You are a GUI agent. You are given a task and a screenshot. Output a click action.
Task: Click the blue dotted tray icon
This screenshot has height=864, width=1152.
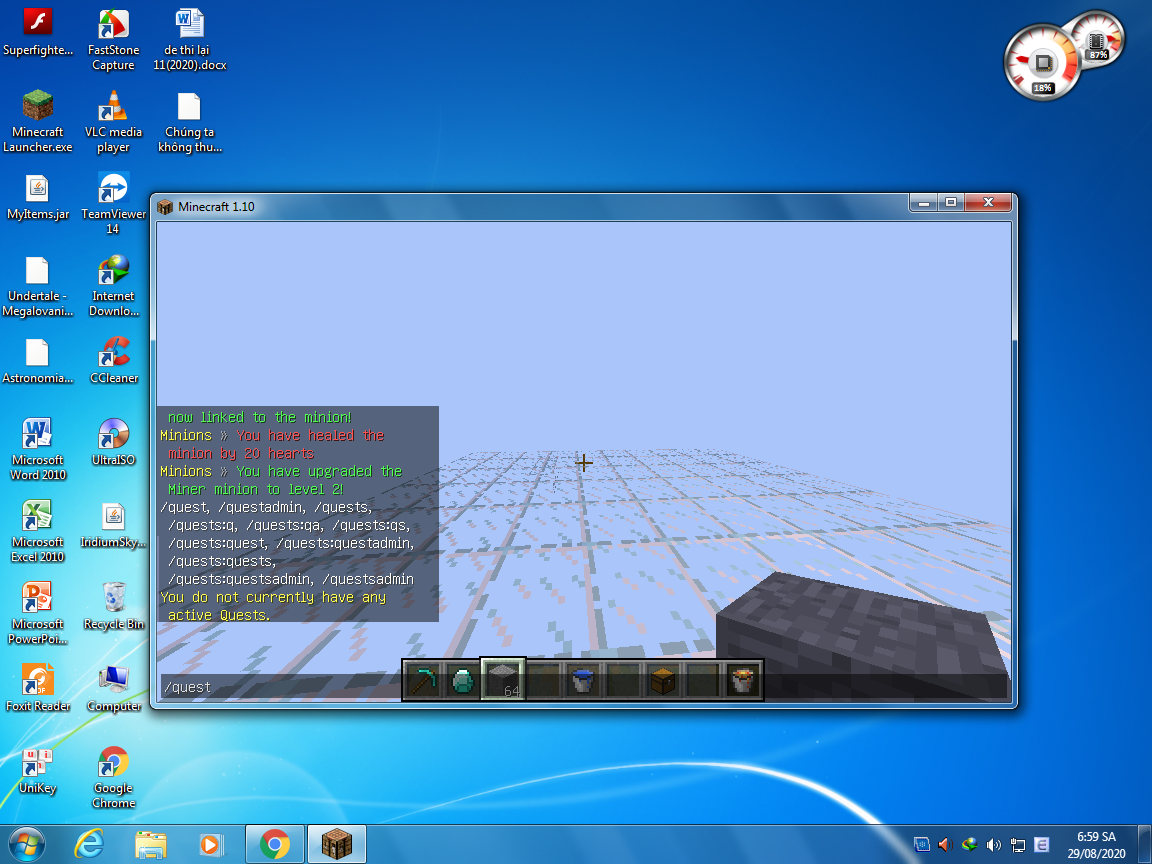921,845
